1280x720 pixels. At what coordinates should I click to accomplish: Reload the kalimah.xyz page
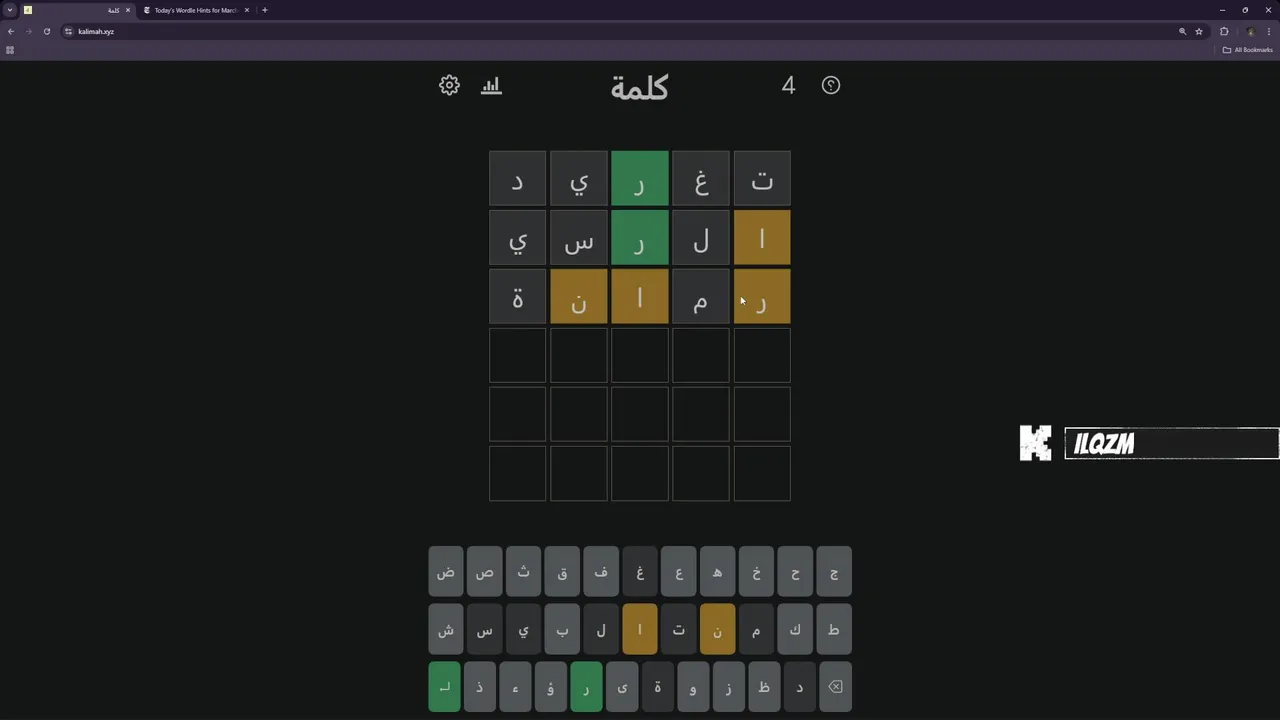(46, 31)
